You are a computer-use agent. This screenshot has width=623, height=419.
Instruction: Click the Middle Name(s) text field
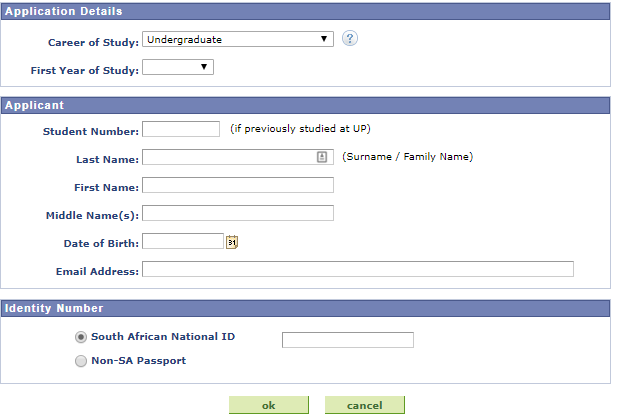pyautogui.click(x=238, y=213)
